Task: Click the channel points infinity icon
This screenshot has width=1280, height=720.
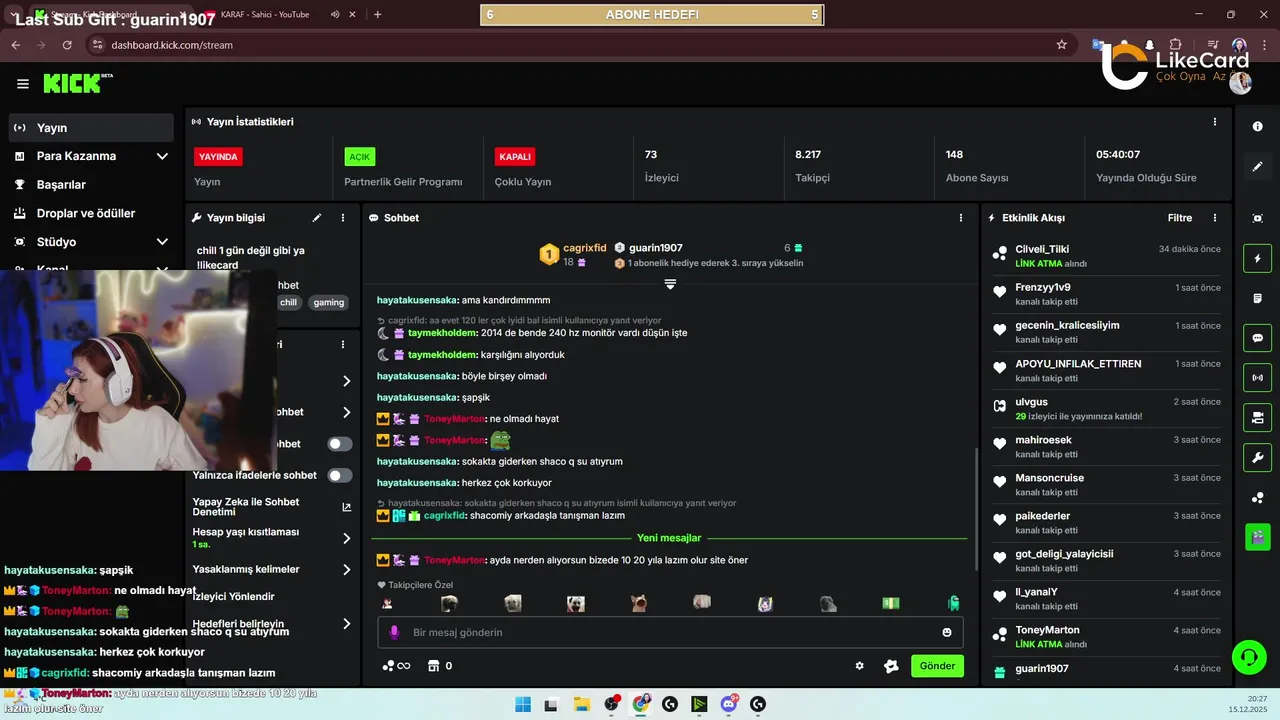Action: pyautogui.click(x=396, y=666)
